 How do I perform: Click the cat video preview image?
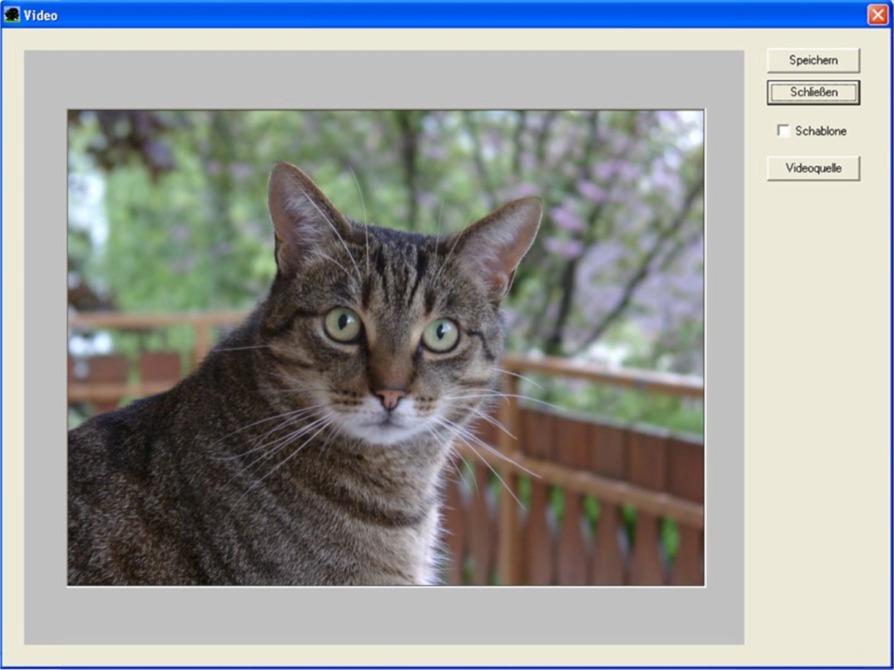386,348
